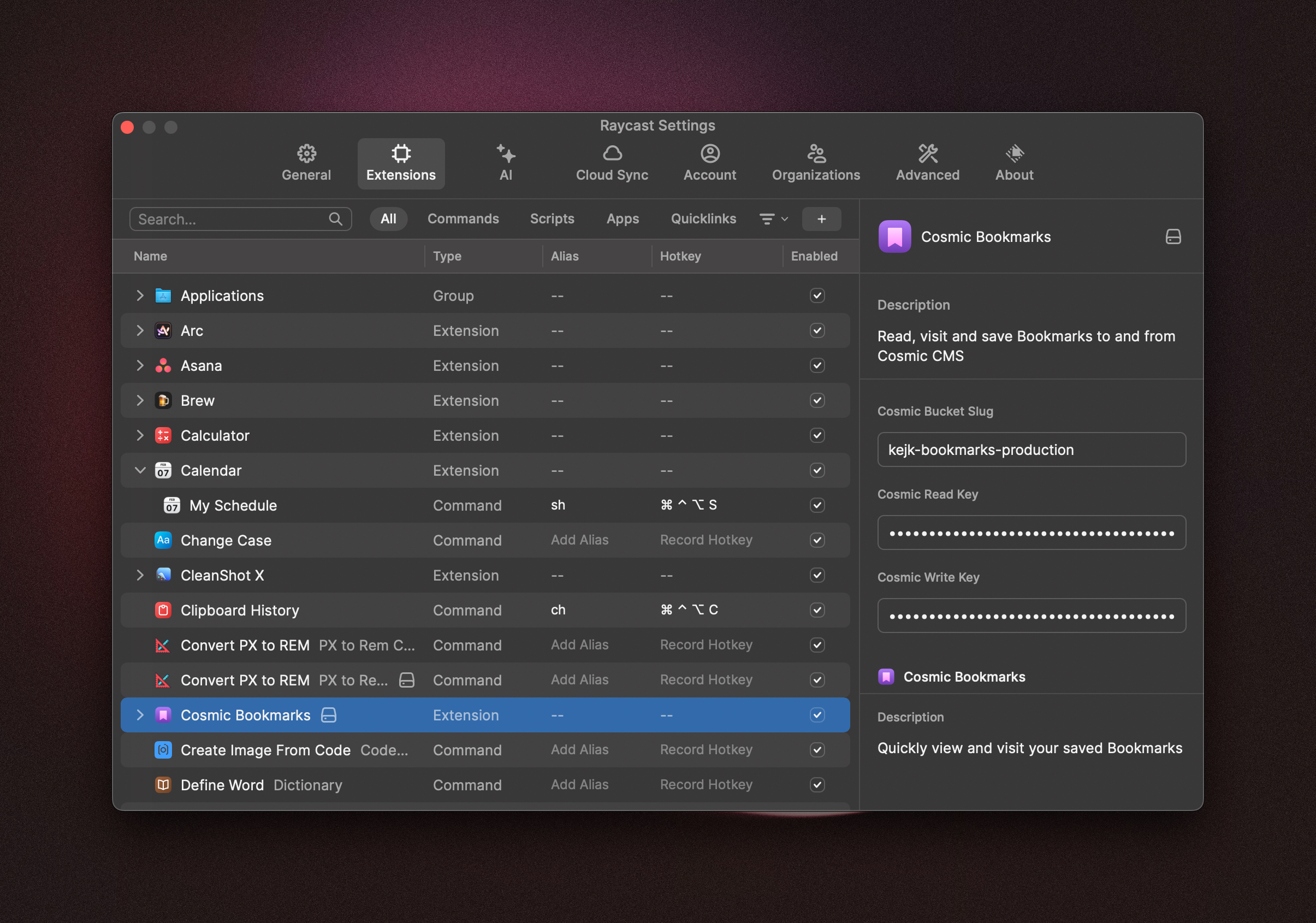Toggle the Calculator enabled checkbox
1316x923 pixels.
point(817,435)
